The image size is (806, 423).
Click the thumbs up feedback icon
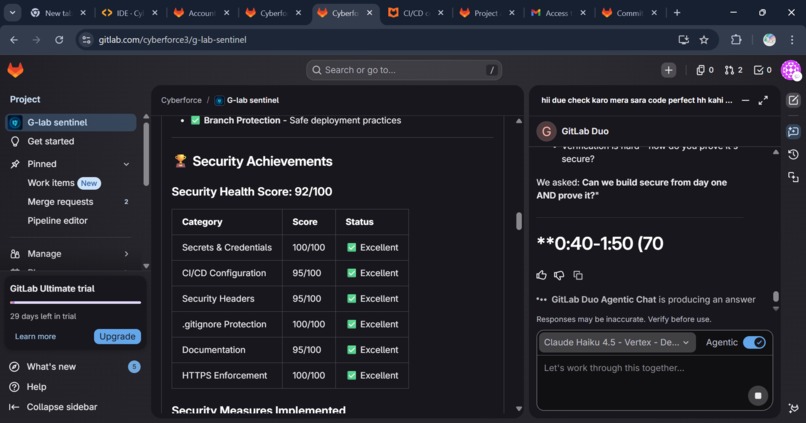click(x=541, y=275)
